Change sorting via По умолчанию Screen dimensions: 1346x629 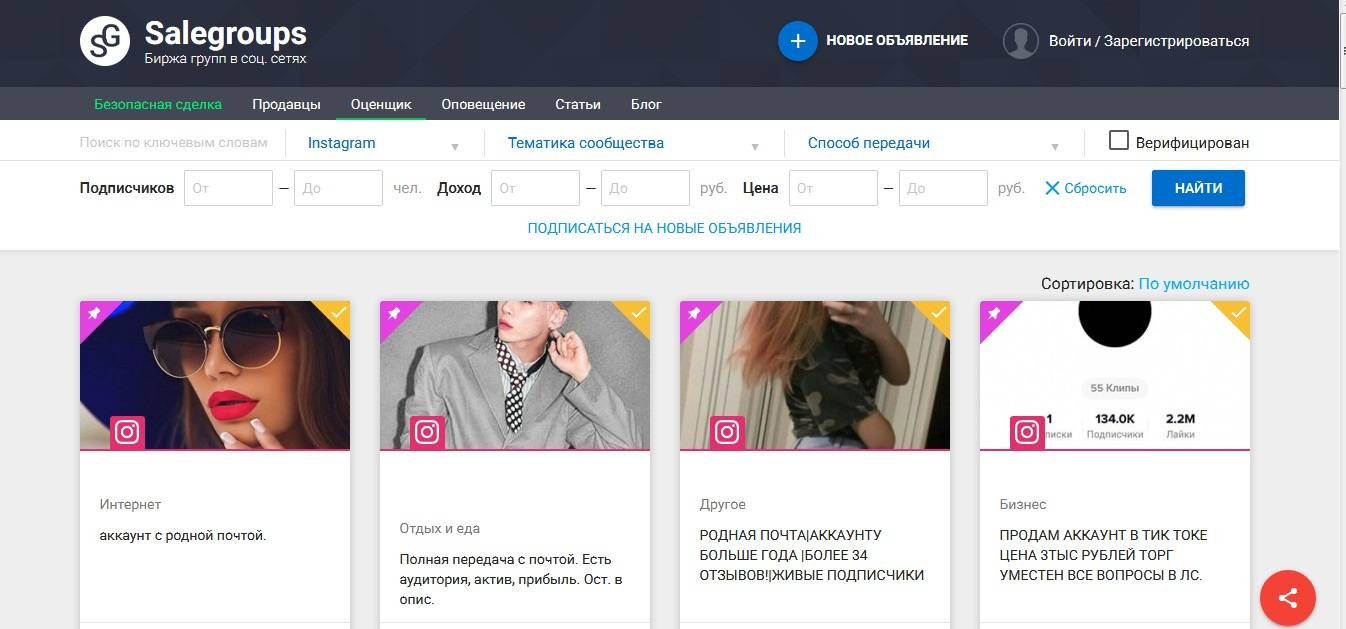(1193, 284)
